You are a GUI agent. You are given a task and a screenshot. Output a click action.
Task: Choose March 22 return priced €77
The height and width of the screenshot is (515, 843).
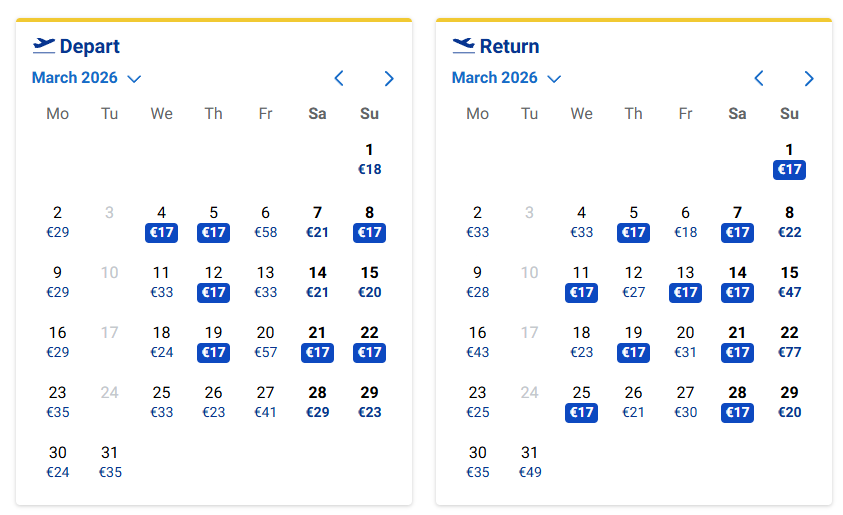coord(790,343)
